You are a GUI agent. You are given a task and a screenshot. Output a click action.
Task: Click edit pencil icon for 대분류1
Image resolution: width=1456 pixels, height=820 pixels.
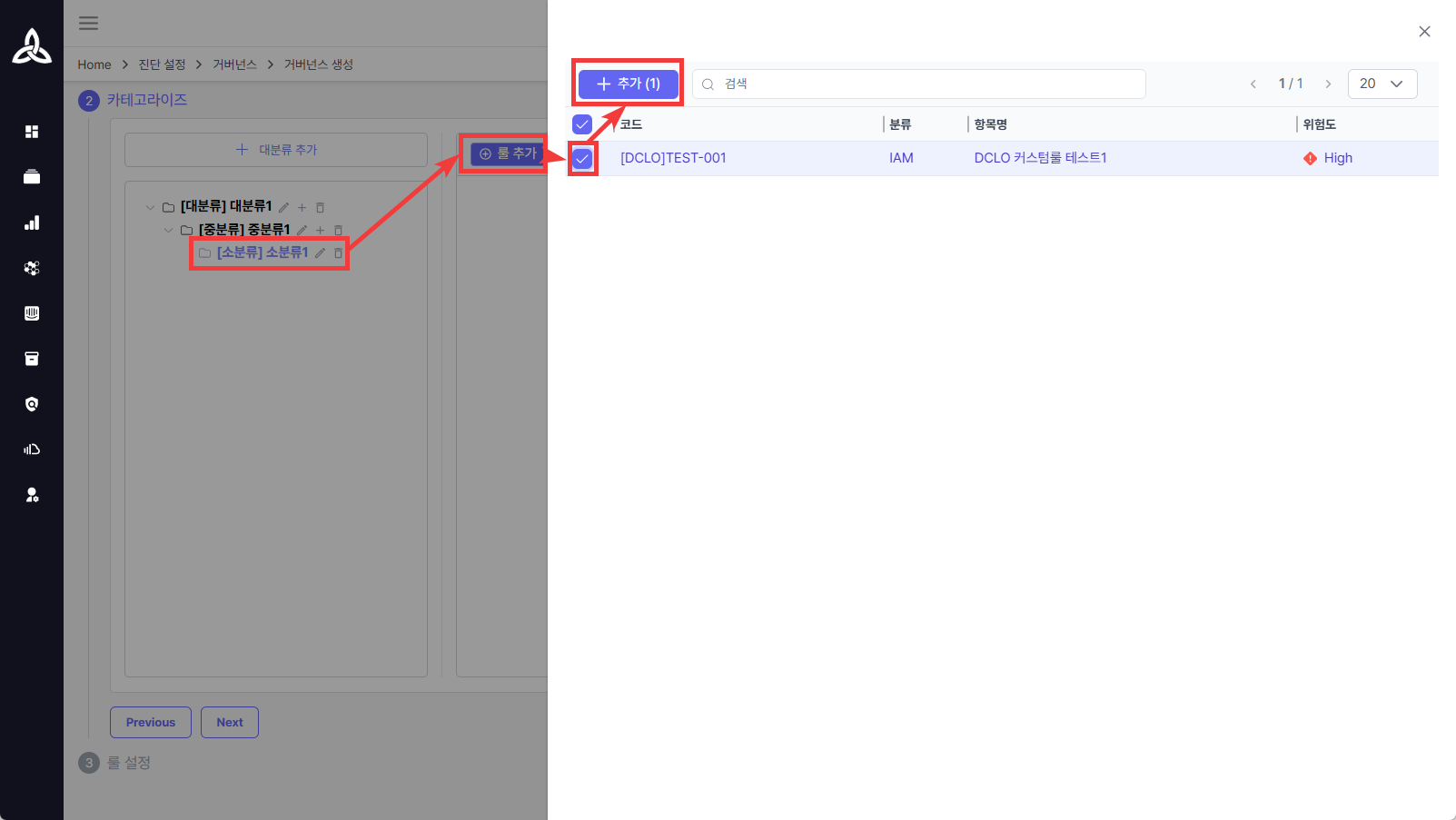283,208
